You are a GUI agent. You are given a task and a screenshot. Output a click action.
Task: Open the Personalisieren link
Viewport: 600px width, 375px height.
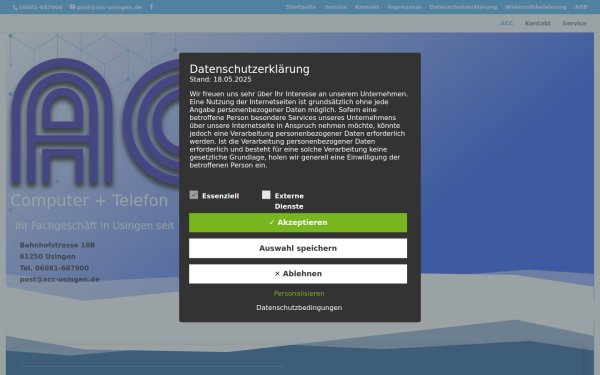pyautogui.click(x=299, y=293)
